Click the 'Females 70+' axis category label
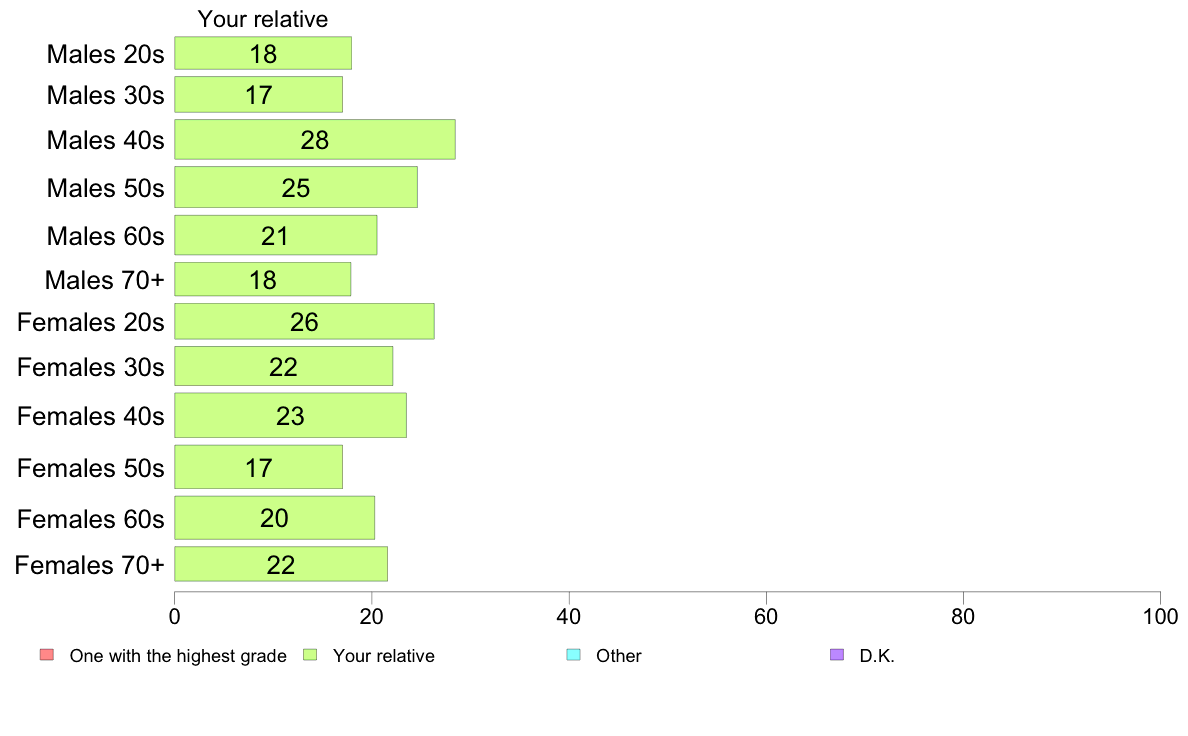Viewport: 1188px width, 736px height. coord(89,565)
